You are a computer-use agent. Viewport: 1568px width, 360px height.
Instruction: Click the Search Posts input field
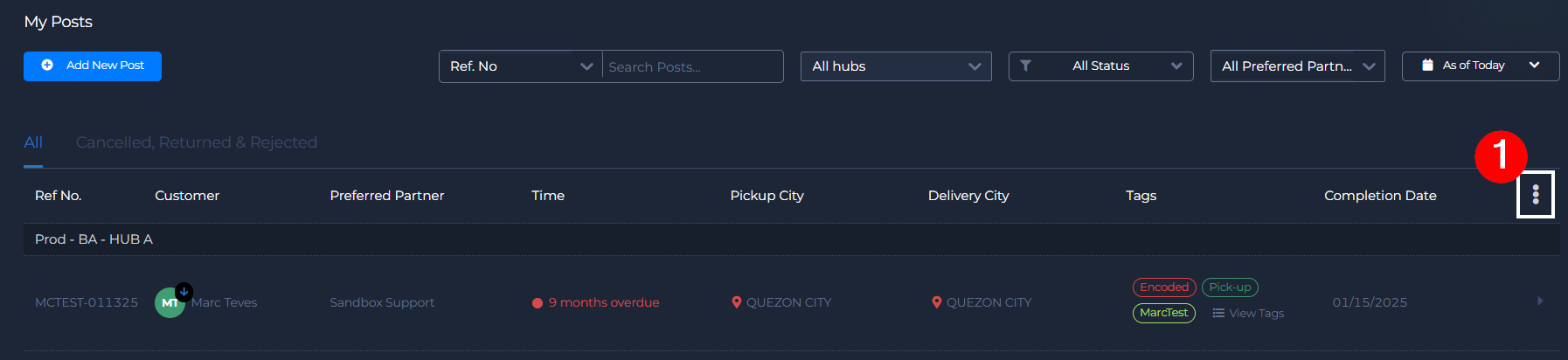[692, 66]
